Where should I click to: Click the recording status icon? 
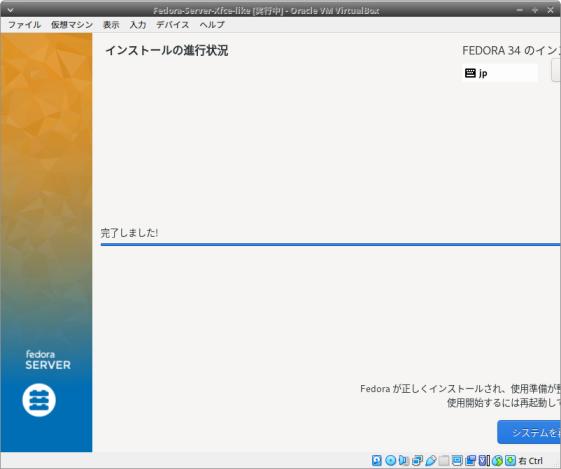(x=470, y=460)
